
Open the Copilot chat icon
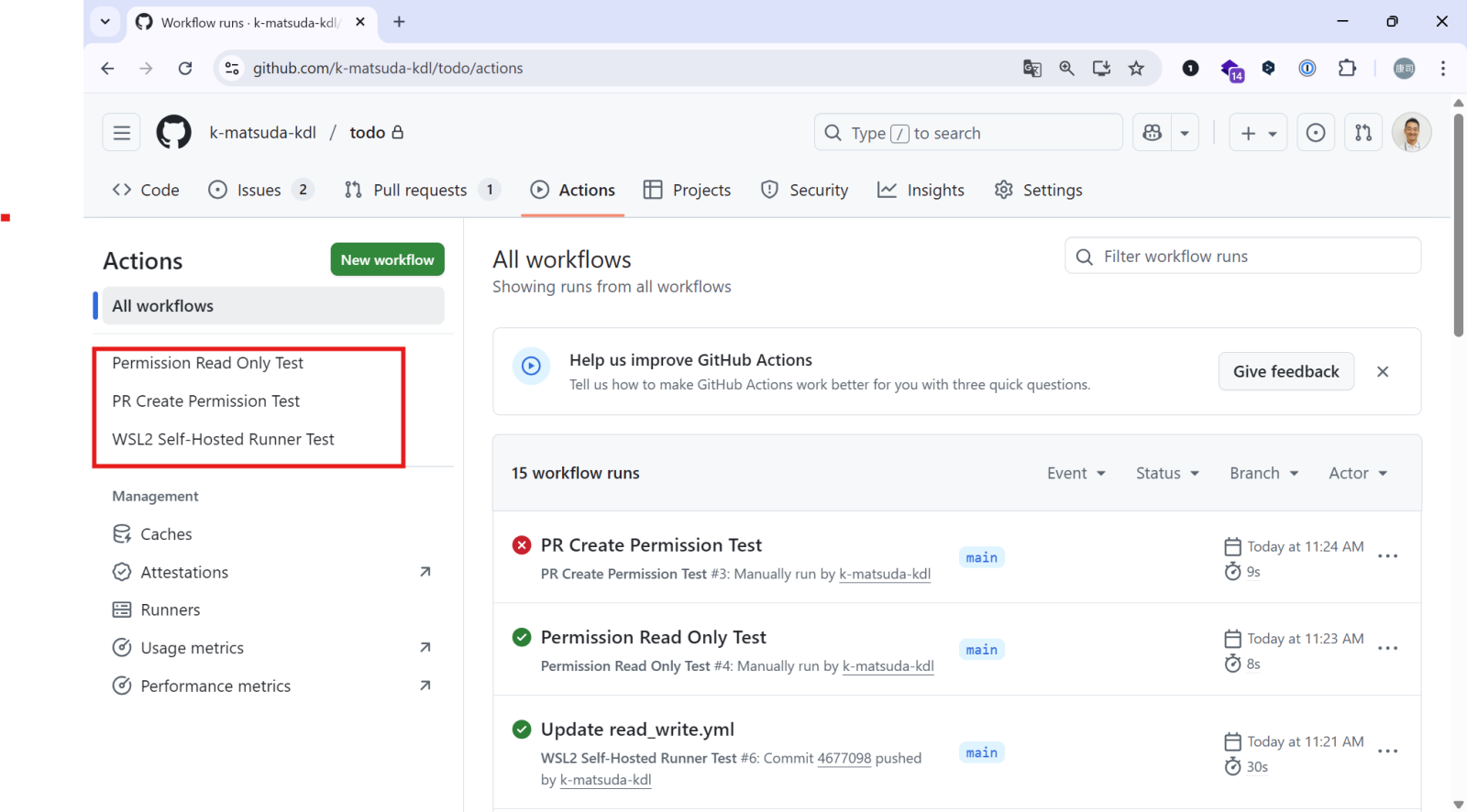click(1153, 133)
